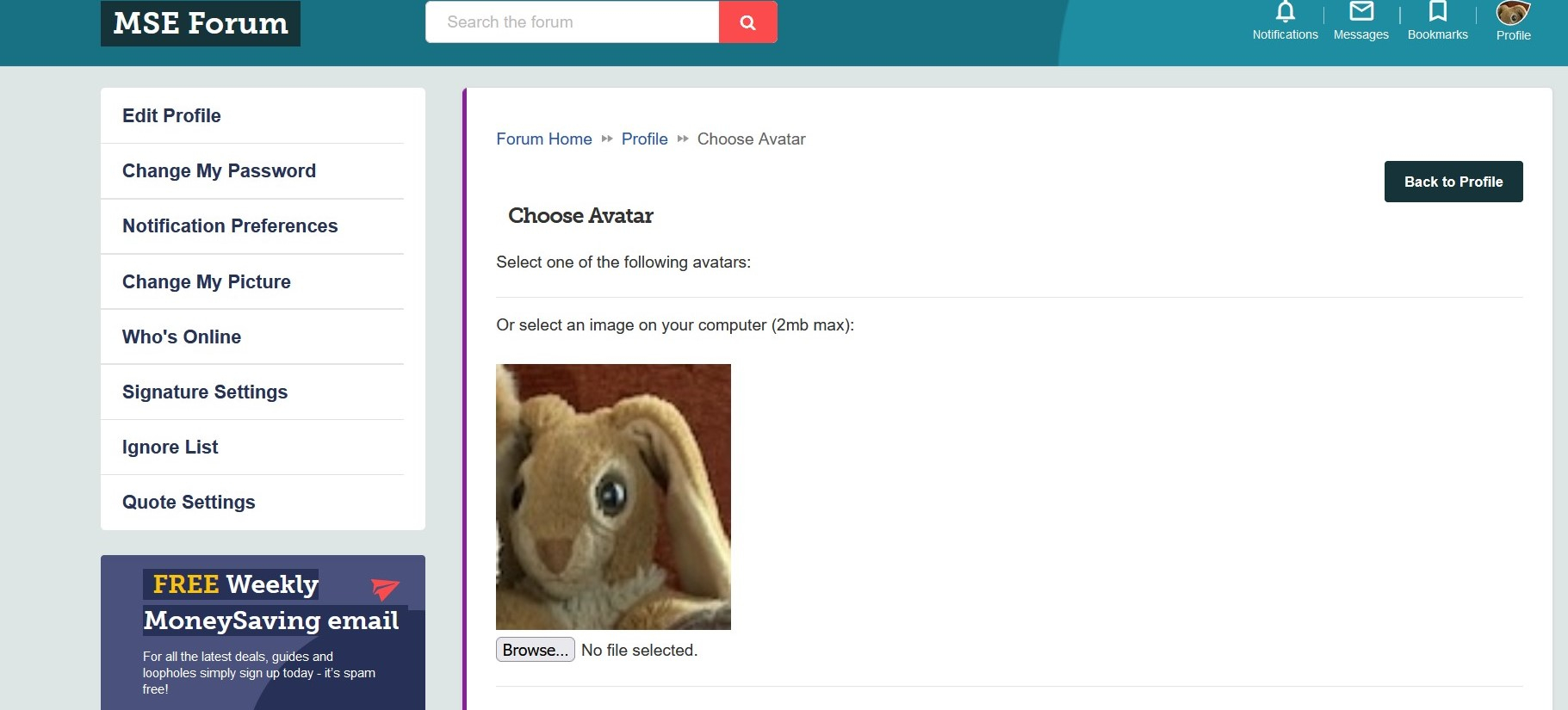Click the red paper plane email icon
Screen dimensions: 1568x710
(384, 589)
